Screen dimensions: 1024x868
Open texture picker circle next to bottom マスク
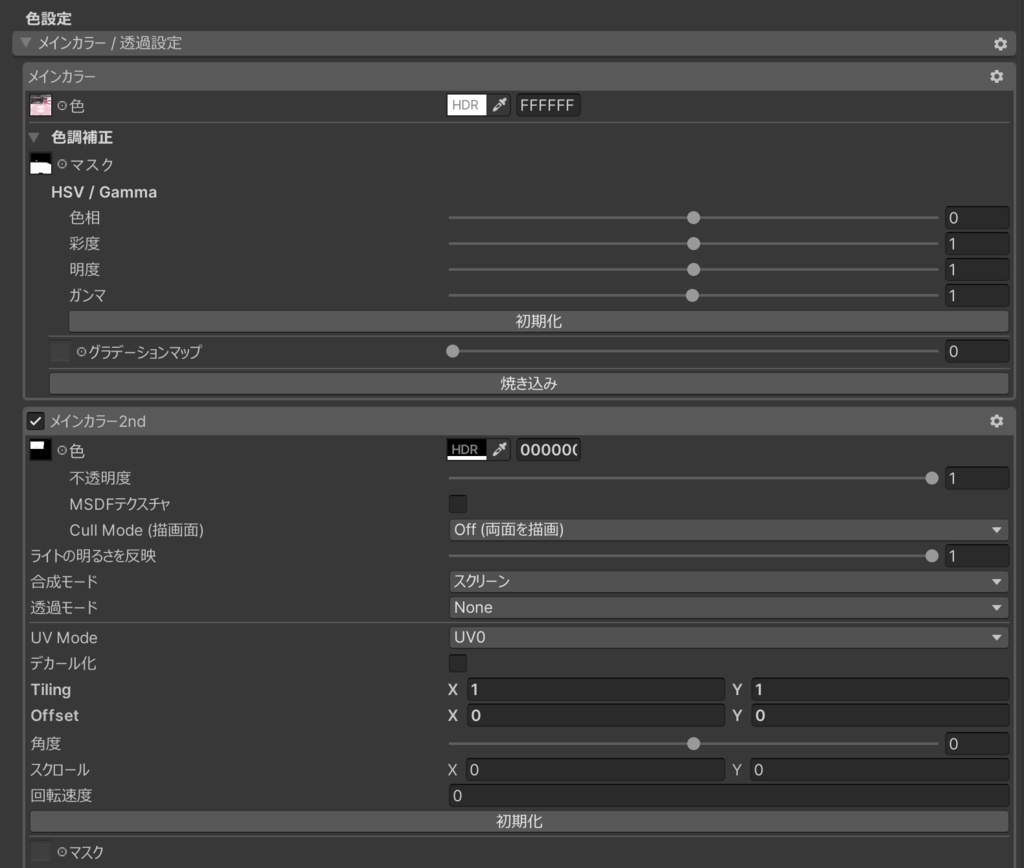coord(62,852)
